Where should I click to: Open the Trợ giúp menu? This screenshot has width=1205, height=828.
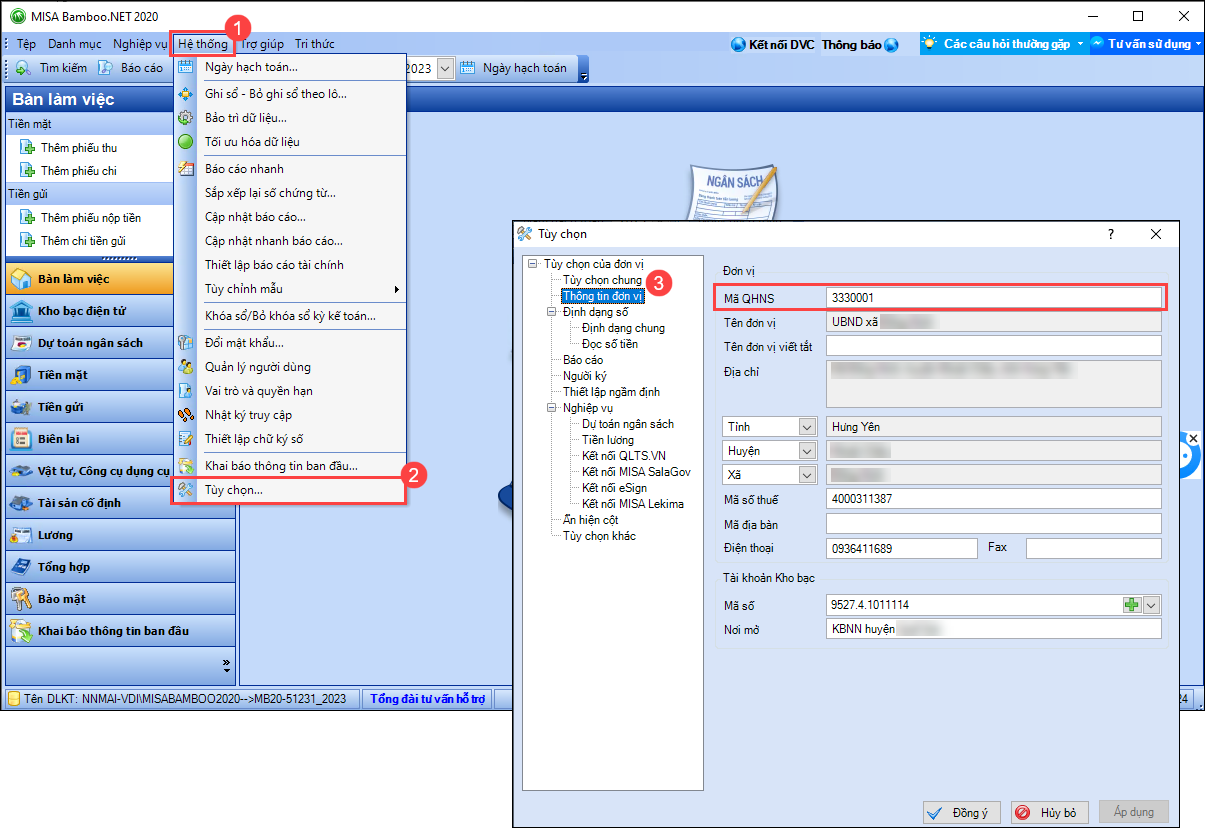coord(262,44)
